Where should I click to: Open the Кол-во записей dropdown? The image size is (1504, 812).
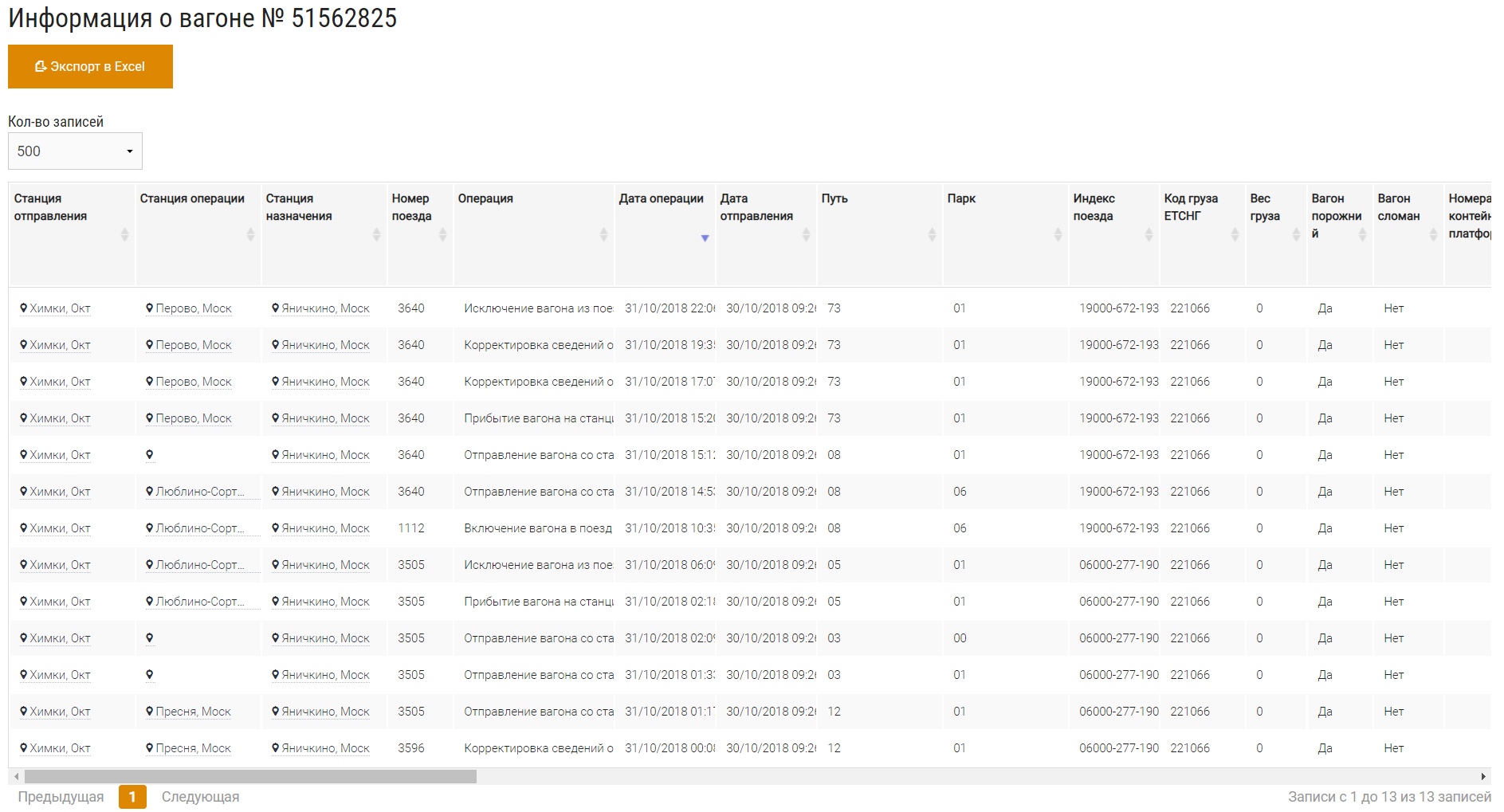75,151
